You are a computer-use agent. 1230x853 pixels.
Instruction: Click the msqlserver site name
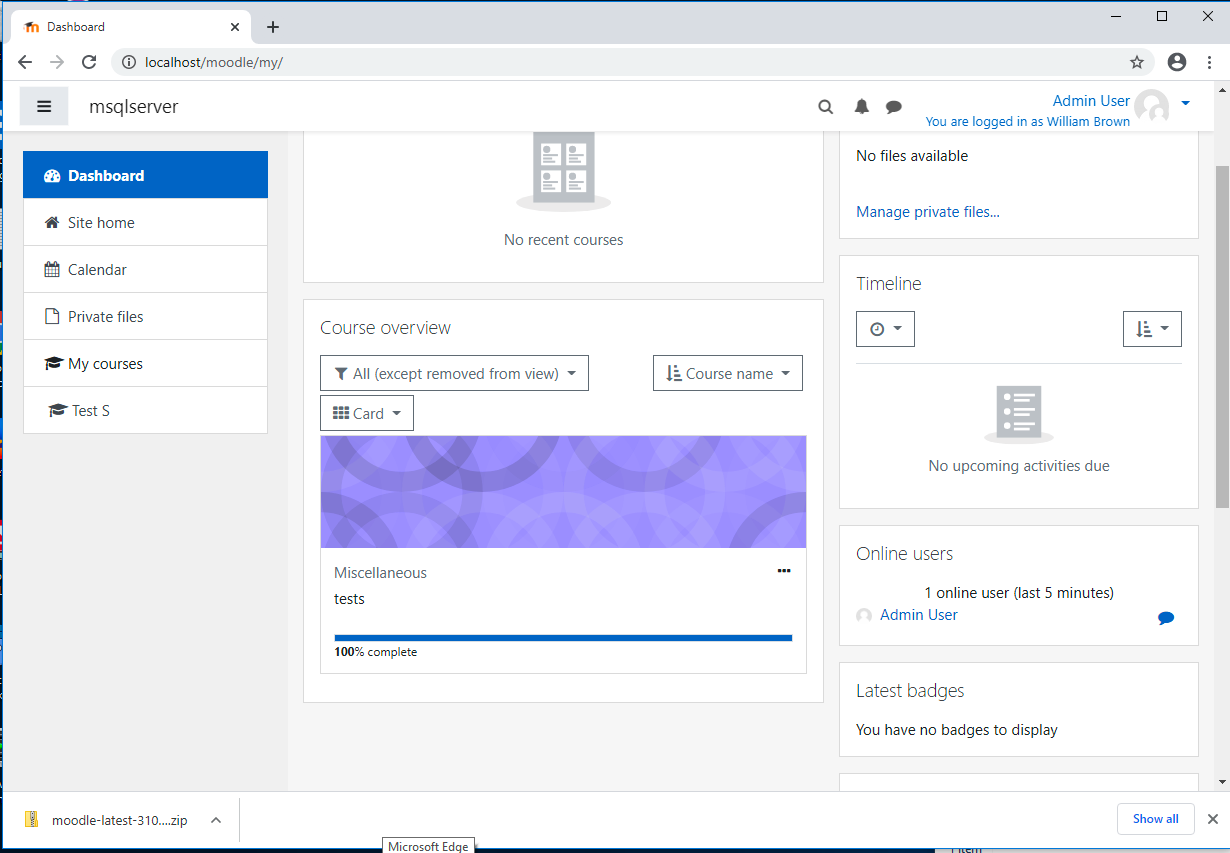134,106
